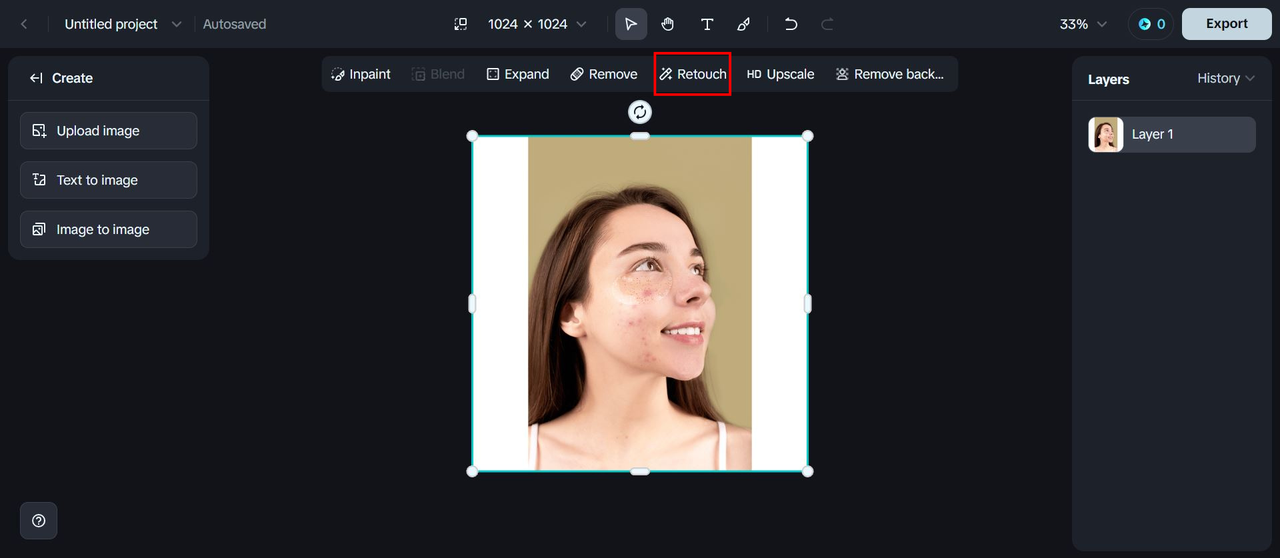Viewport: 1280px width, 558px height.
Task: Click the Export button
Action: click(x=1226, y=24)
